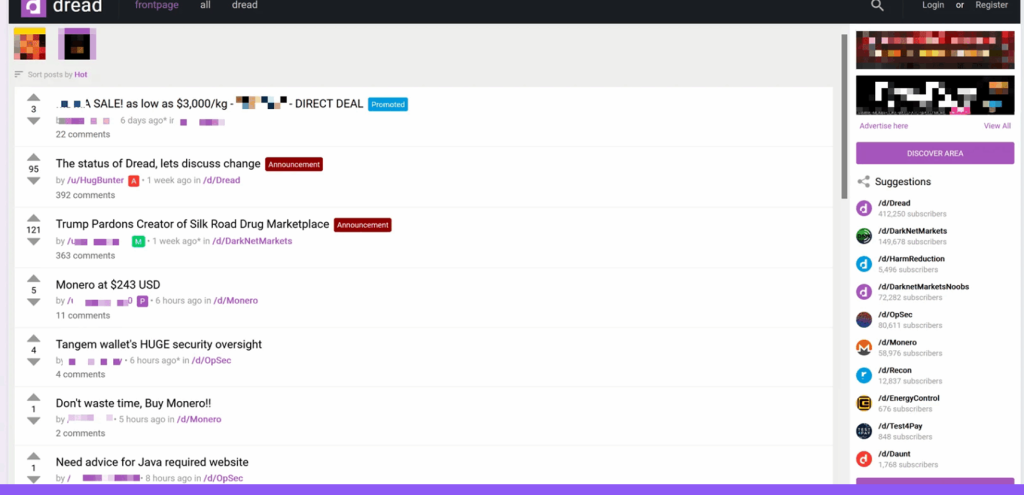Upvote the "Monero at $243 USD" post
1024x495 pixels.
click(34, 278)
